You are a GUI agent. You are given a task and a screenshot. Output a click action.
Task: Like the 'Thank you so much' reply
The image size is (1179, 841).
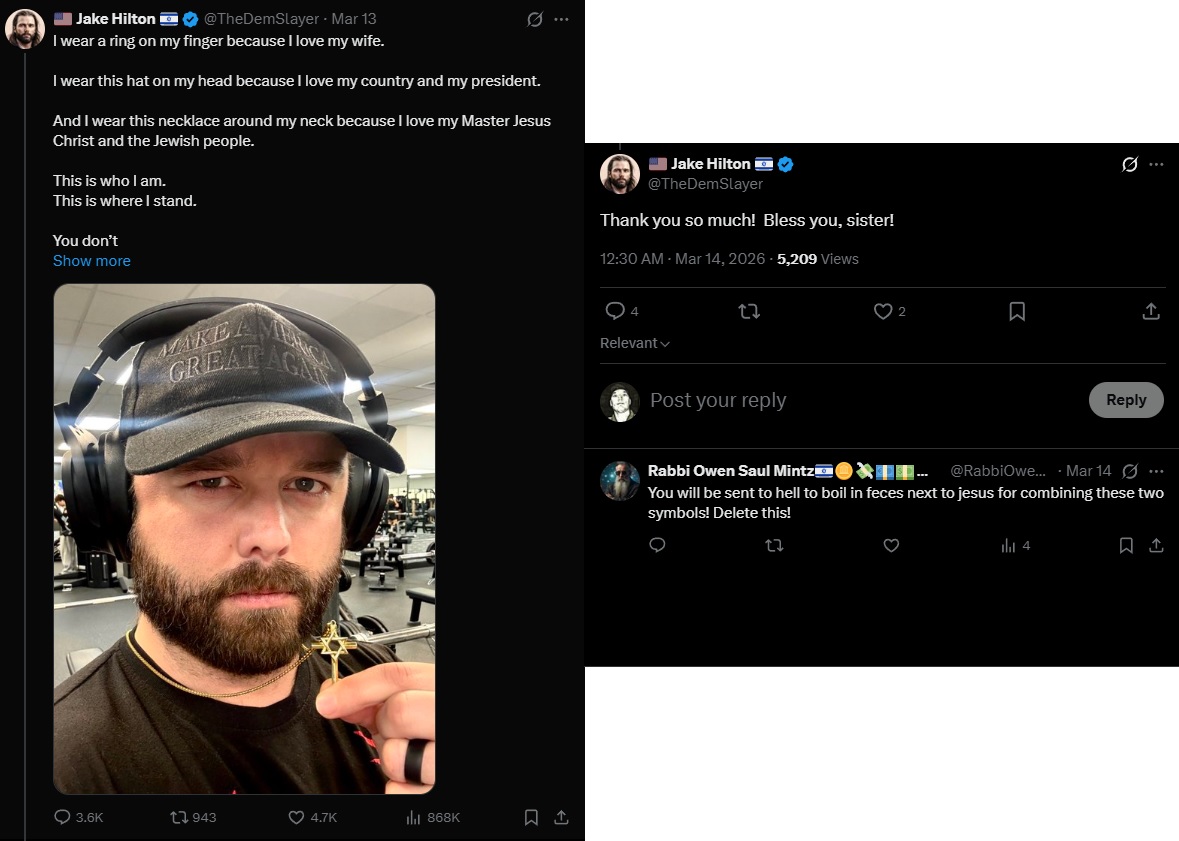click(x=883, y=311)
